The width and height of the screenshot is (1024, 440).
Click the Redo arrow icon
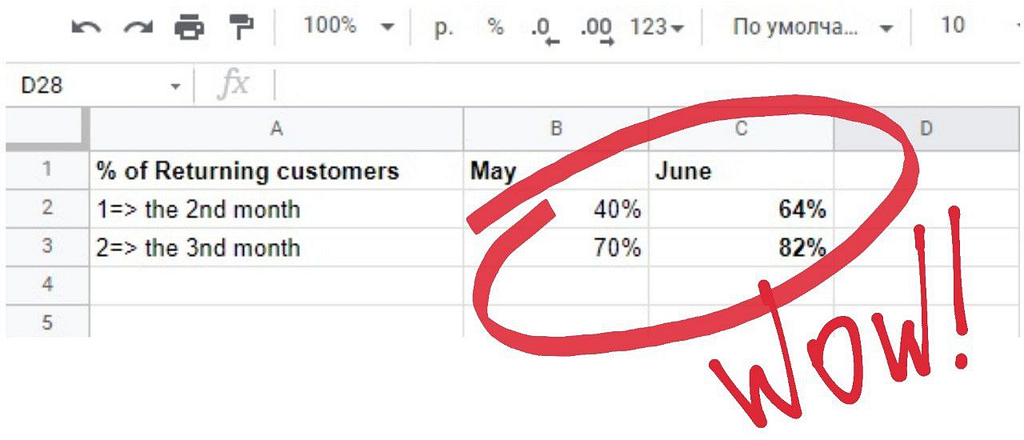pos(138,27)
